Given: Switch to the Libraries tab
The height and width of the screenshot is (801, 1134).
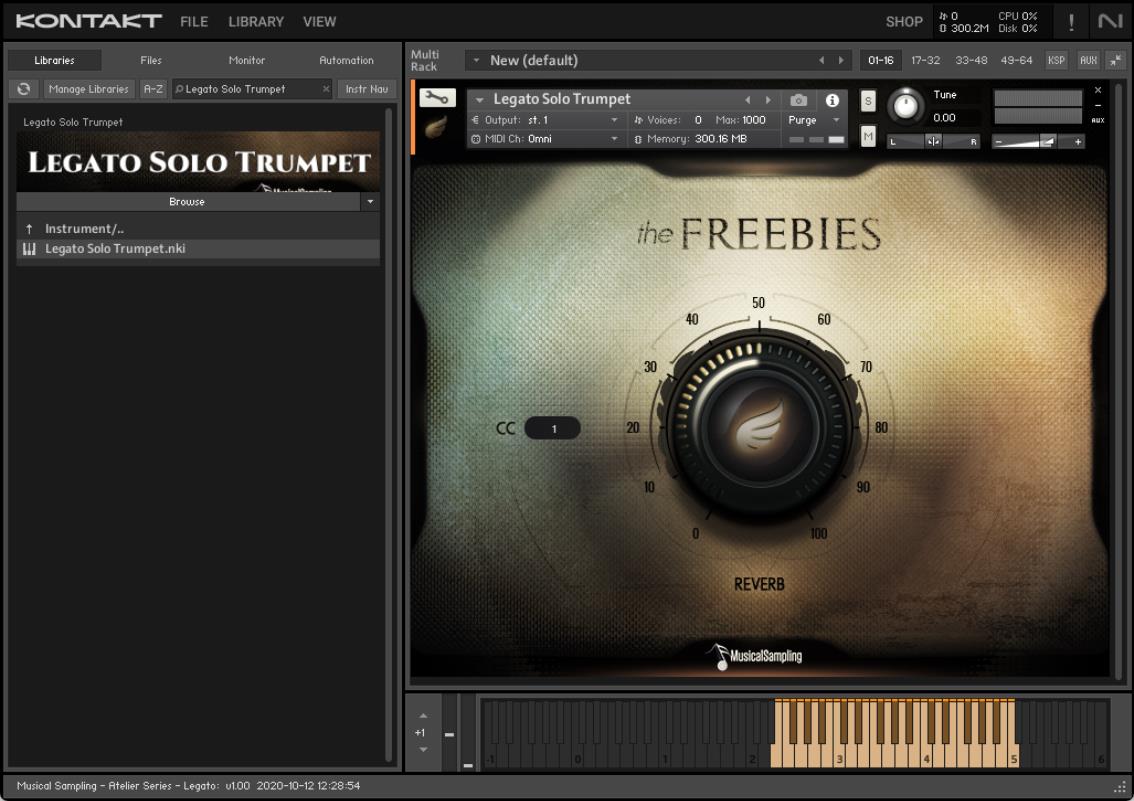Looking at the screenshot, I should point(54,61).
